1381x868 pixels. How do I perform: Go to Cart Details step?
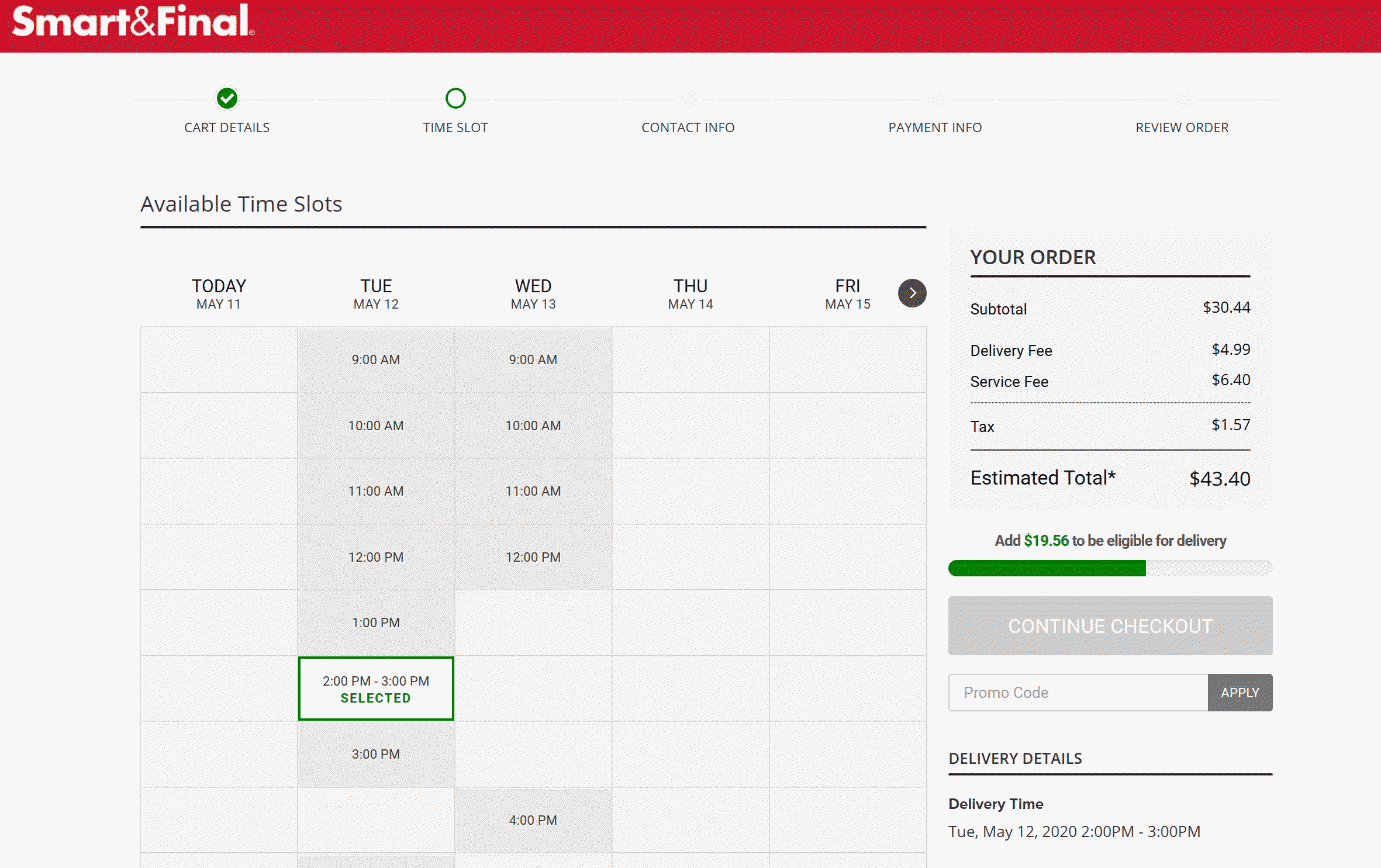227,127
